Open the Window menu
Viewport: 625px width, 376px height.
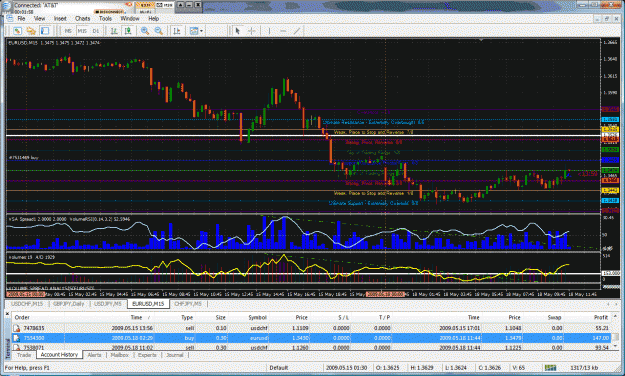[x=130, y=18]
